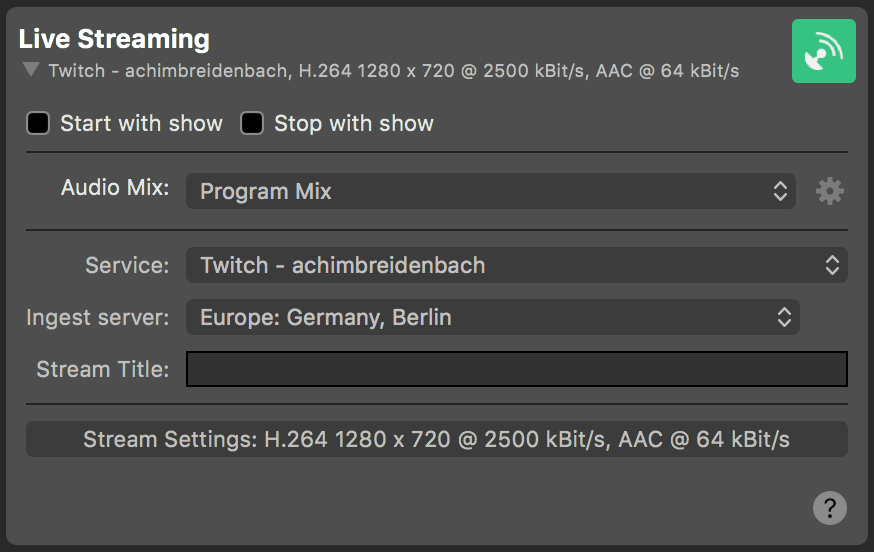Open the Audio Mix Program Mix dropdown

[x=491, y=191]
